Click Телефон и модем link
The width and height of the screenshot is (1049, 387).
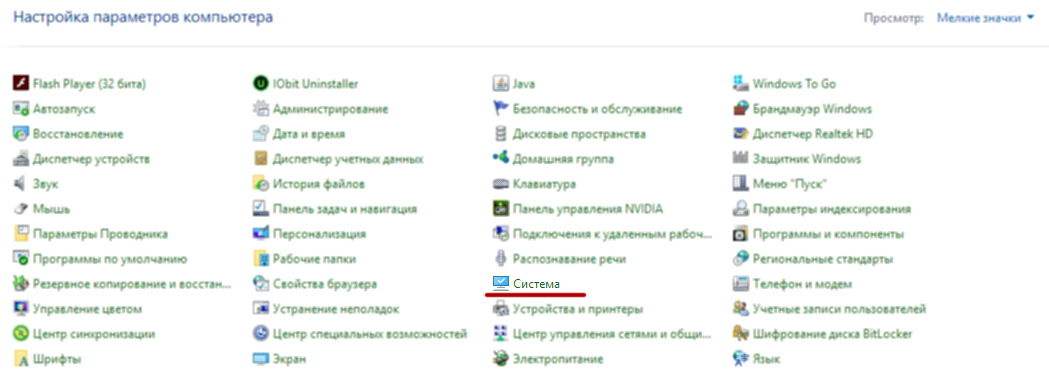[802, 284]
